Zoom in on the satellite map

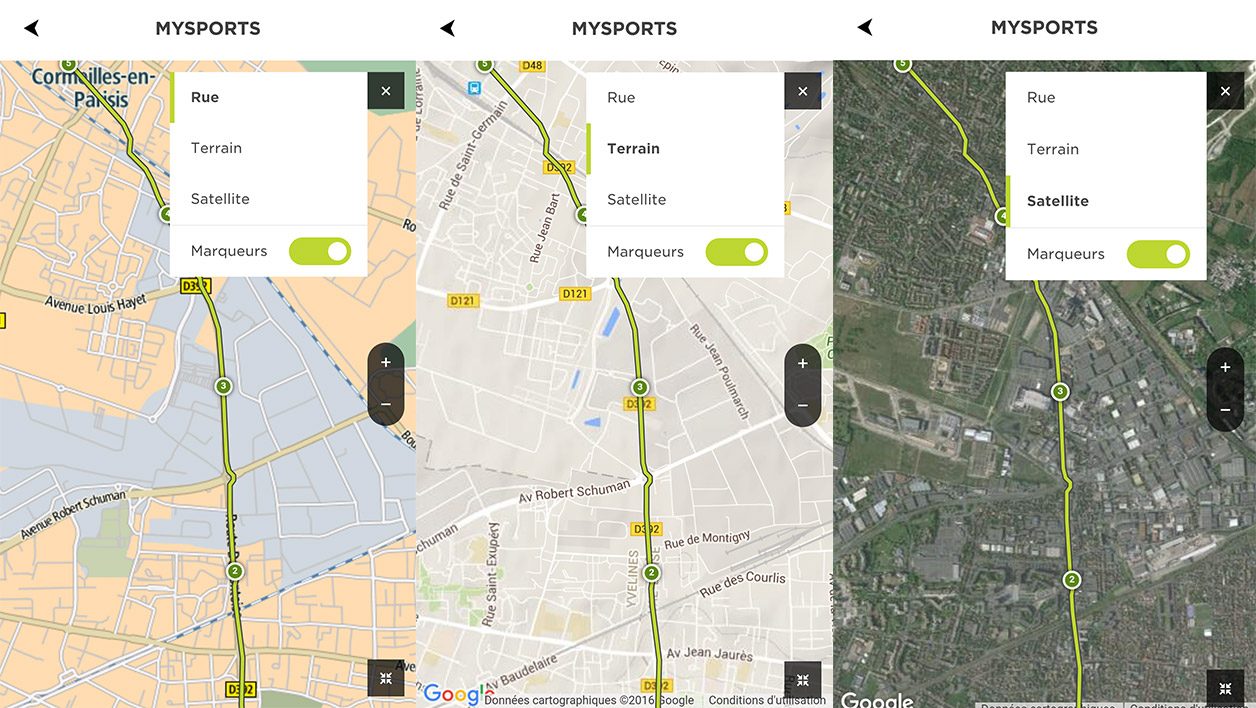click(1225, 367)
